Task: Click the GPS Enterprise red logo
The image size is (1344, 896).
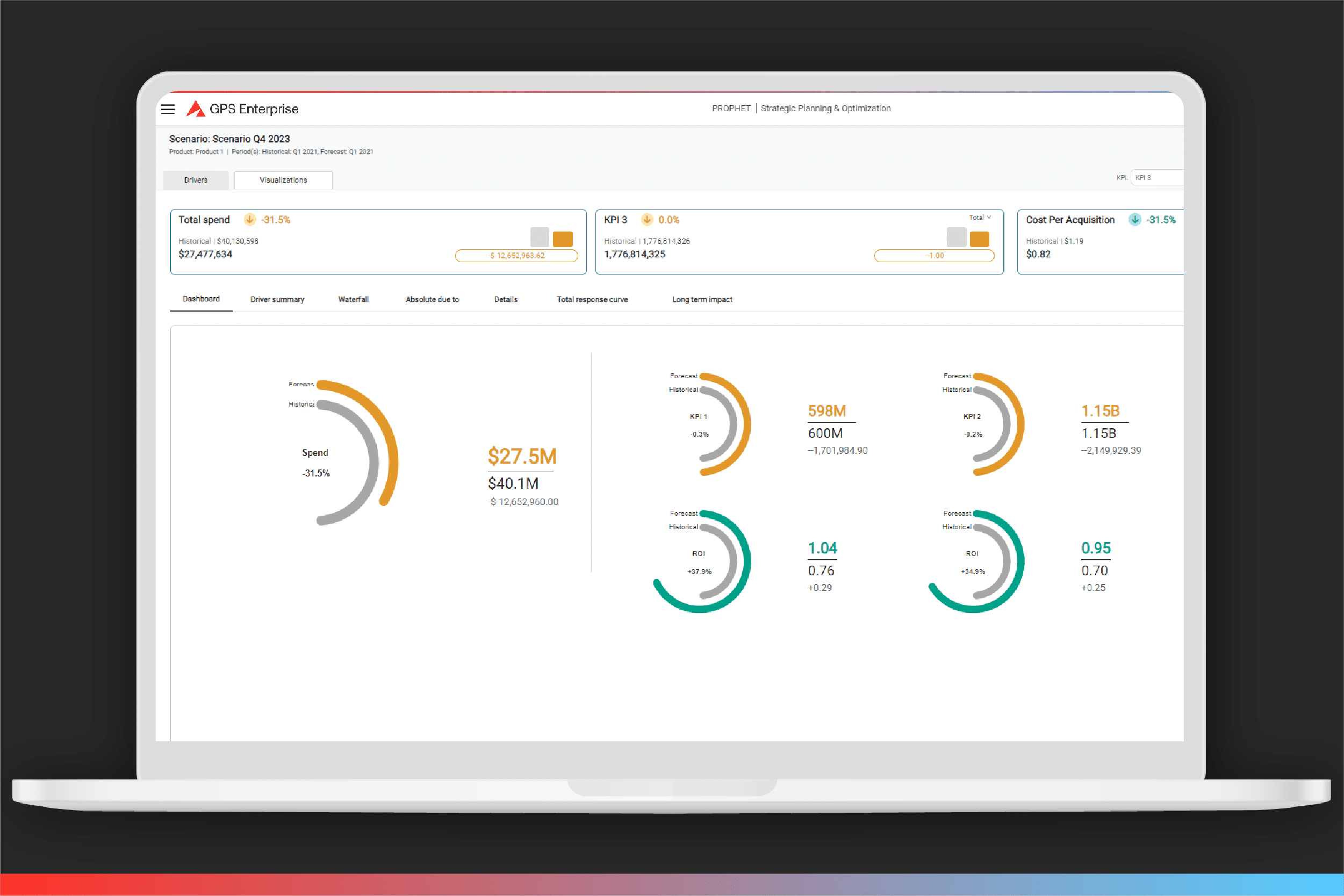Action: click(196, 109)
